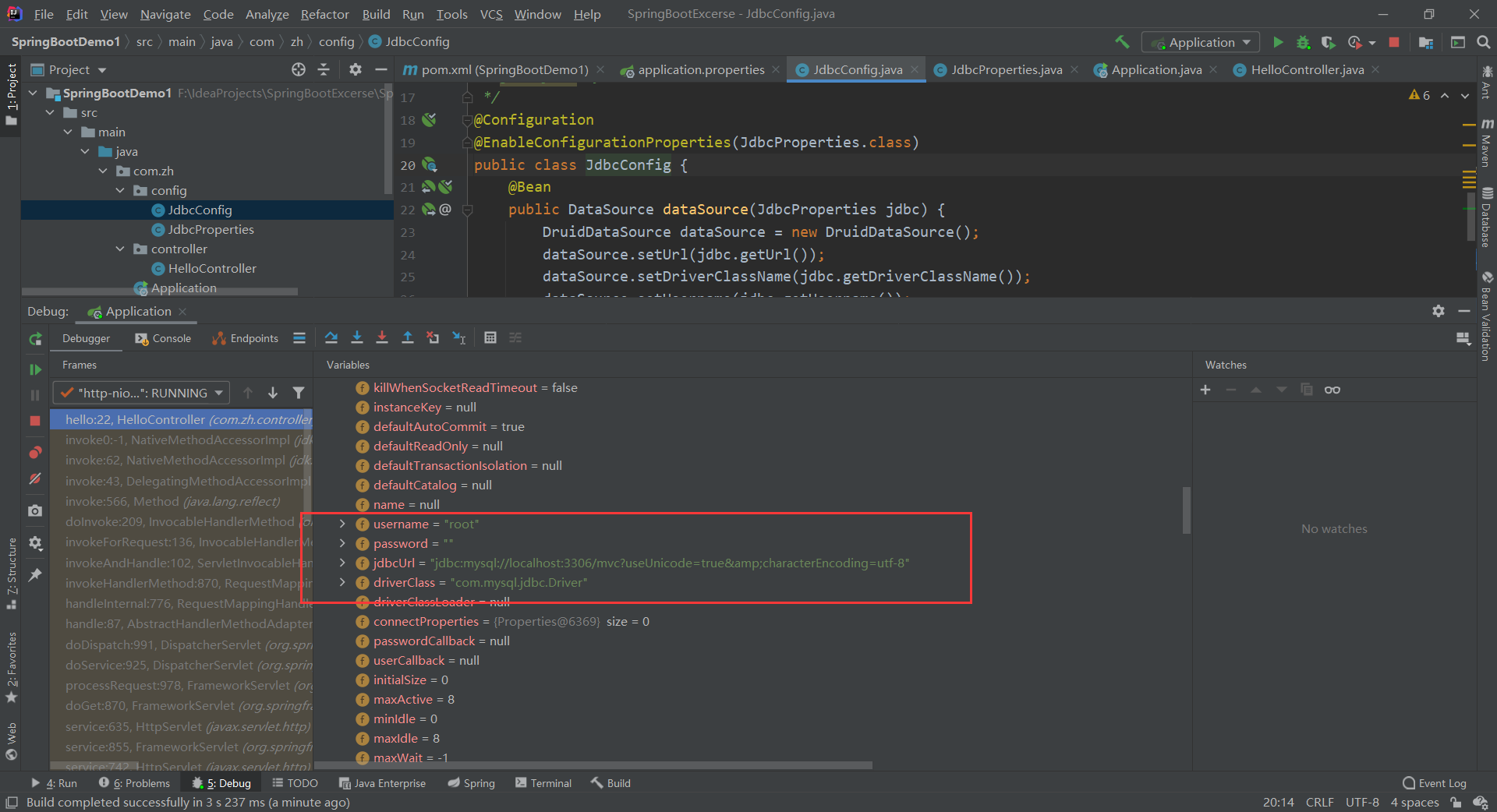
Task: Click vertical scrollbar in Variables pane
Action: (x=1187, y=510)
